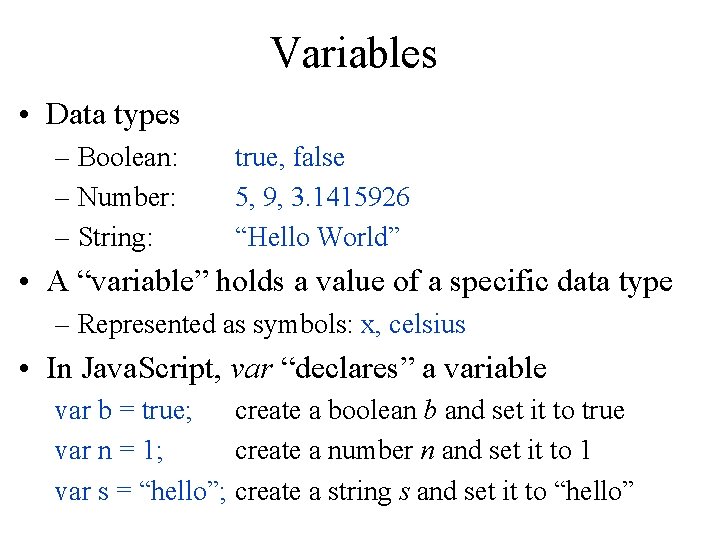This screenshot has width=720, height=540.
Task: Select the blue "Hello World" string example
Action: pyautogui.click(x=317, y=237)
